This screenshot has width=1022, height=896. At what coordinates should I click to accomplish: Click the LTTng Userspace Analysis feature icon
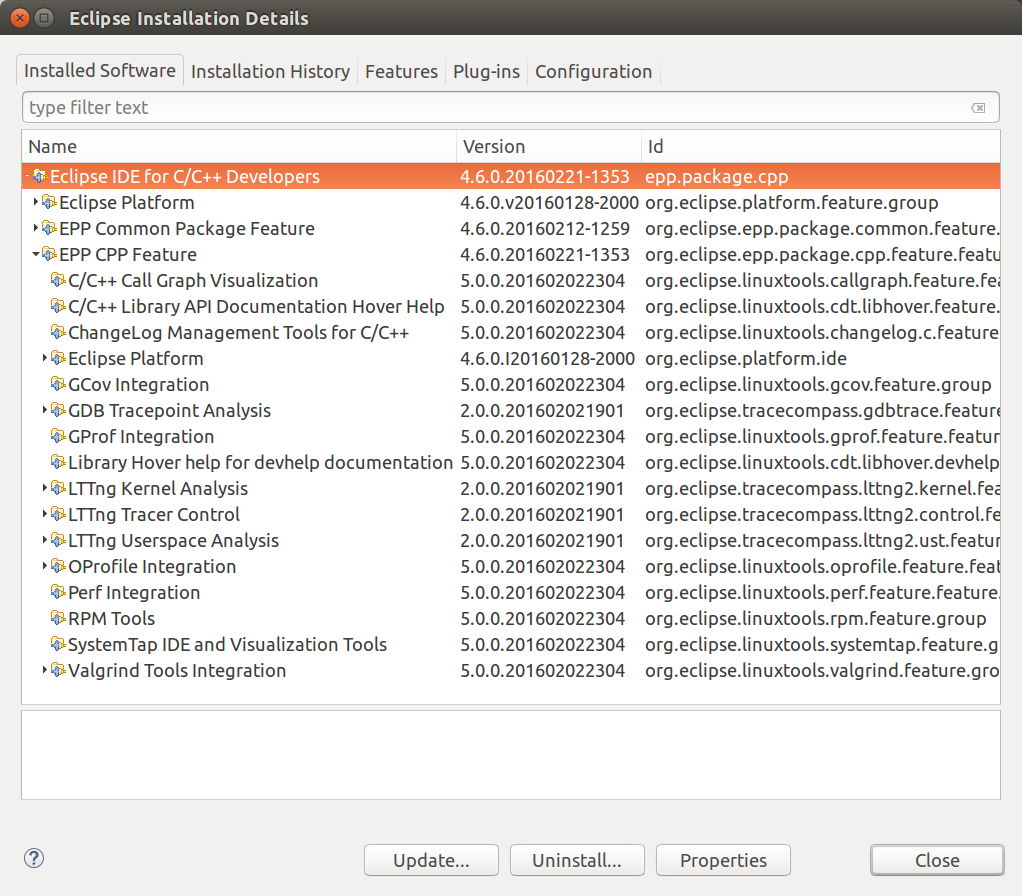[59, 540]
